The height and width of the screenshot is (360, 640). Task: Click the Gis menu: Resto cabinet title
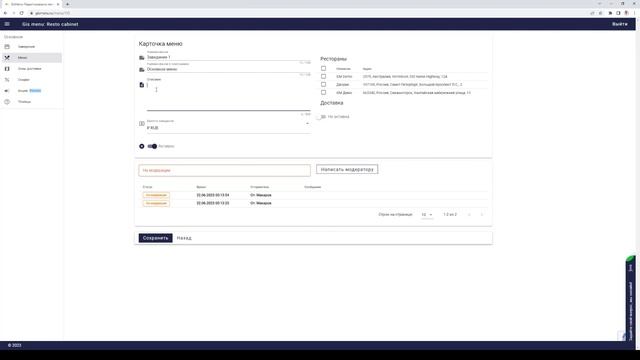(x=50, y=24)
